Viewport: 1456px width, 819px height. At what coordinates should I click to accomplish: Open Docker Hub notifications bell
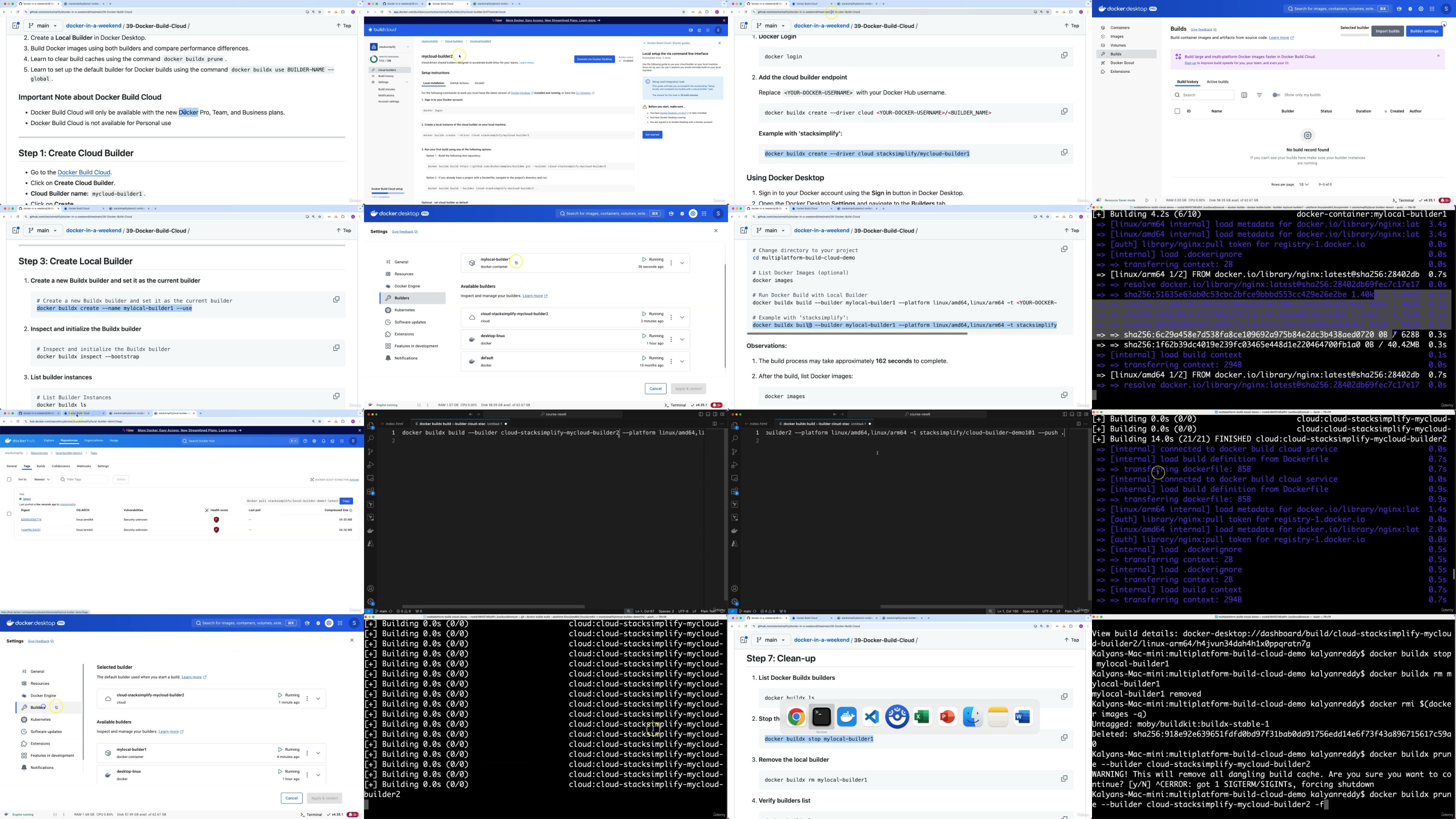324,441
